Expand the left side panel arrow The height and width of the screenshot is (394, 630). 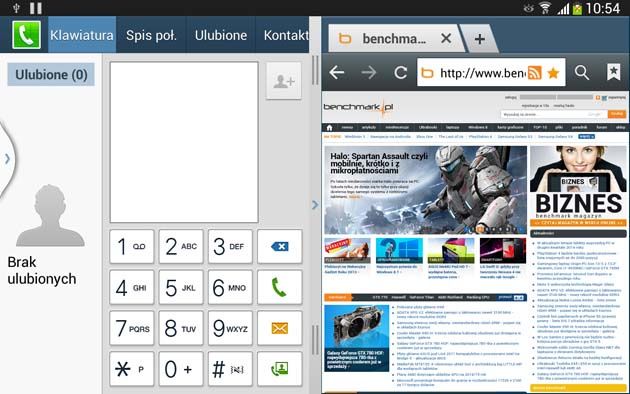(x=7, y=159)
